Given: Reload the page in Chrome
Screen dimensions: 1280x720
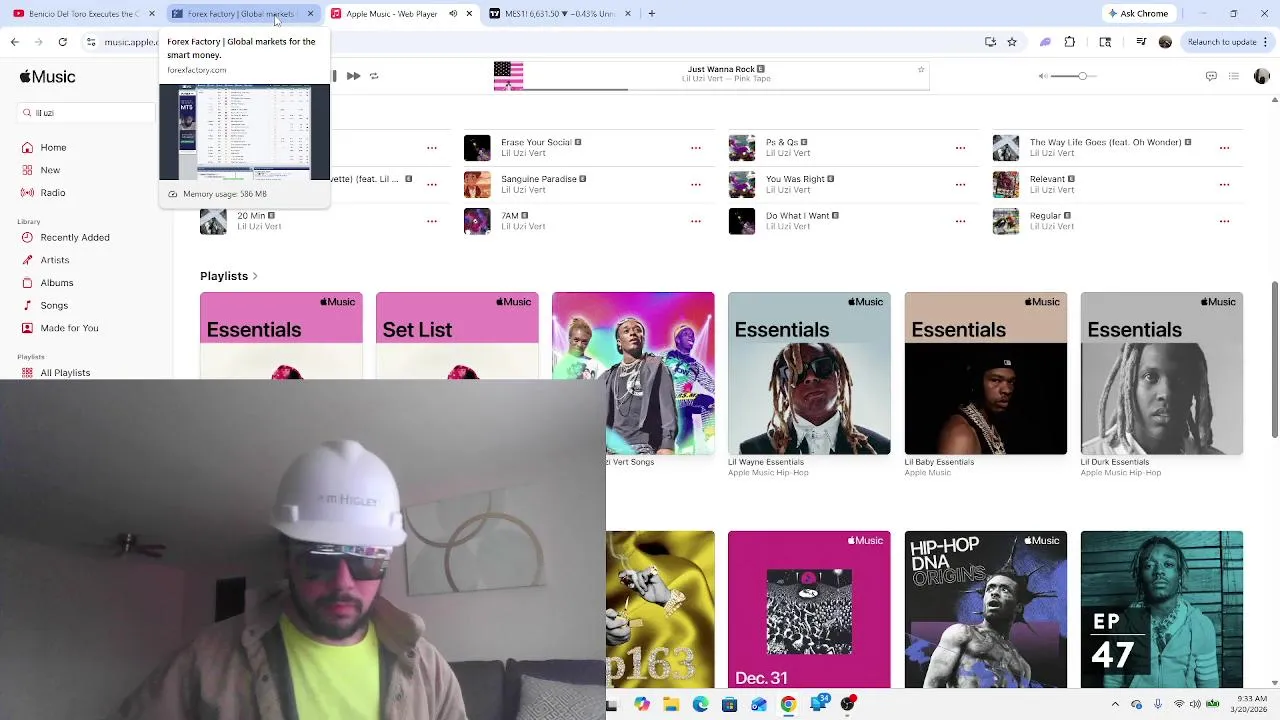Looking at the screenshot, I should pos(63,42).
